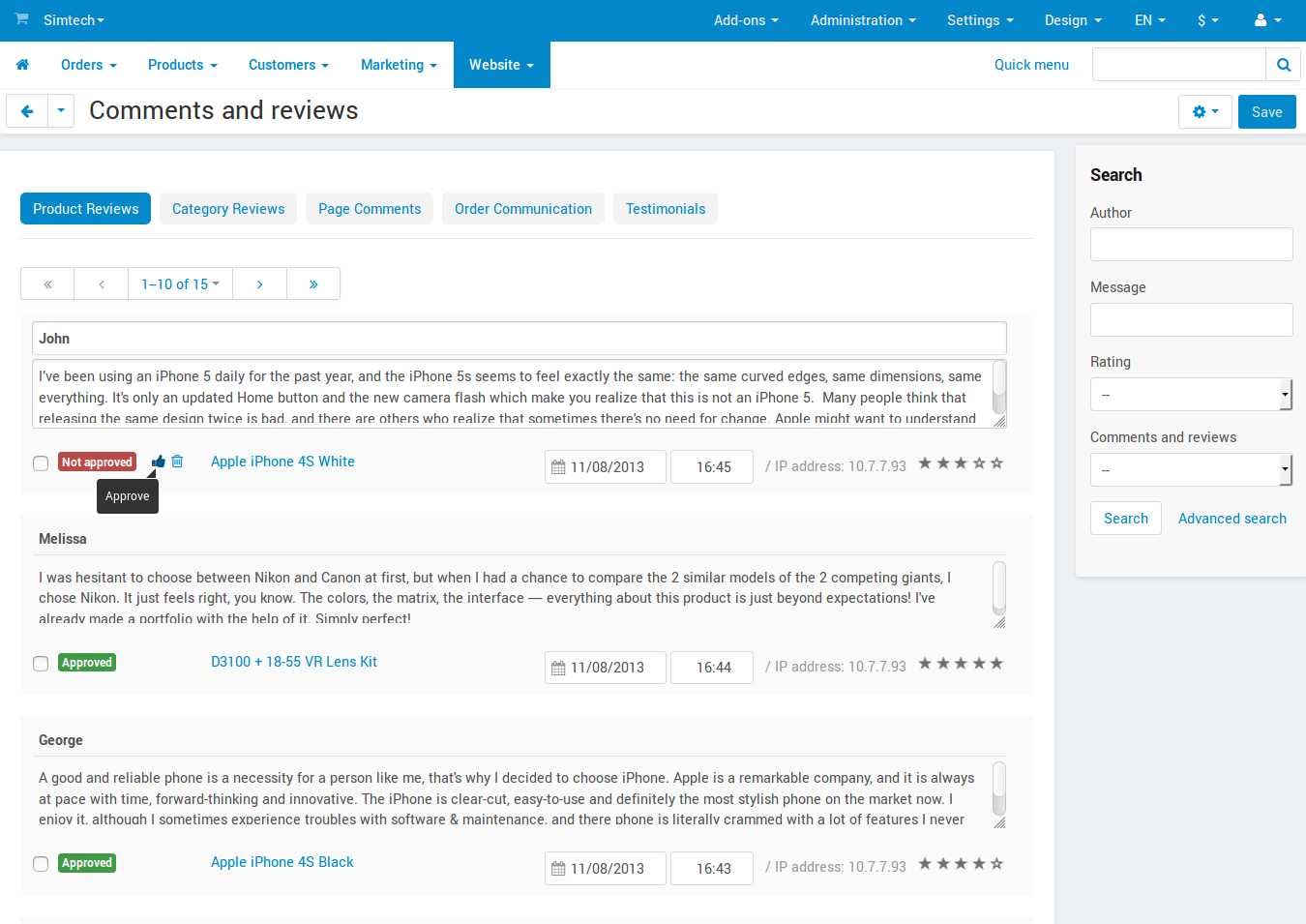Image resolution: width=1306 pixels, height=924 pixels.
Task: Click the shopping cart storefront icon
Action: 22,19
